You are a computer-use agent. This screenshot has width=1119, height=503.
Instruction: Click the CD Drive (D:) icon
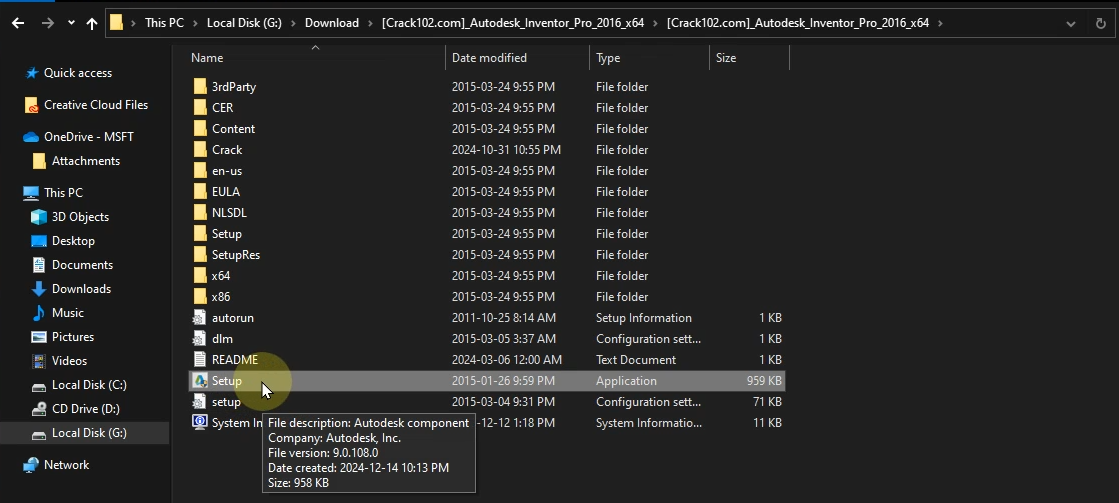[x=39, y=409]
